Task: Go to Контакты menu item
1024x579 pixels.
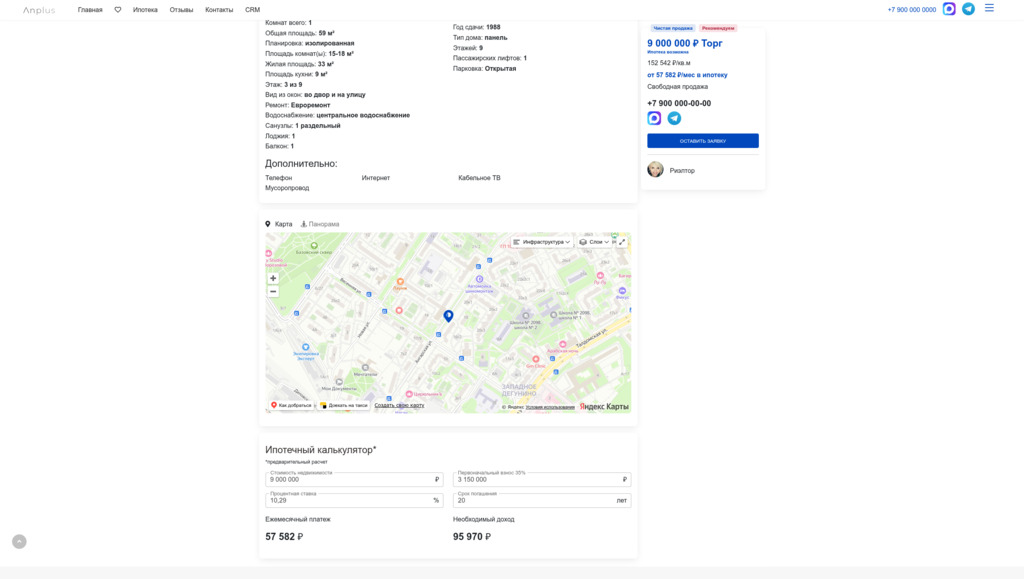Action: pos(219,10)
